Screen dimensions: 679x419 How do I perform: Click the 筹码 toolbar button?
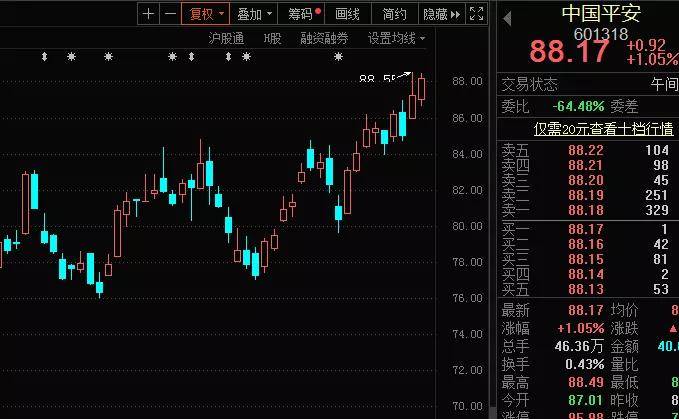[303, 14]
